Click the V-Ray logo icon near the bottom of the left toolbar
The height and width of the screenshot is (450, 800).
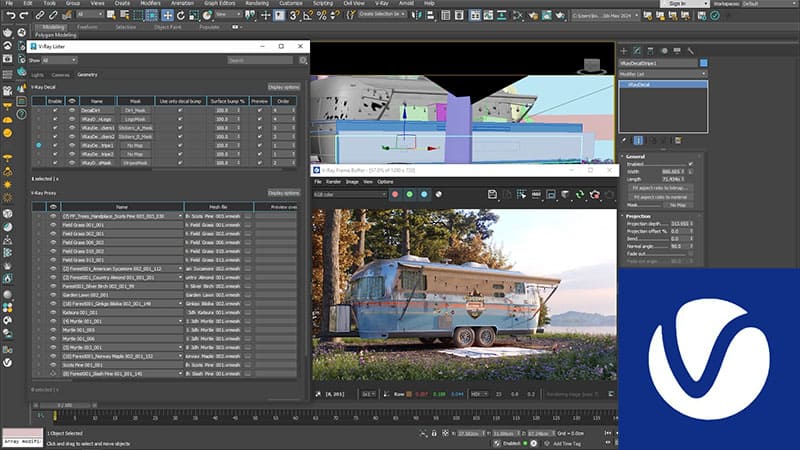click(8, 363)
